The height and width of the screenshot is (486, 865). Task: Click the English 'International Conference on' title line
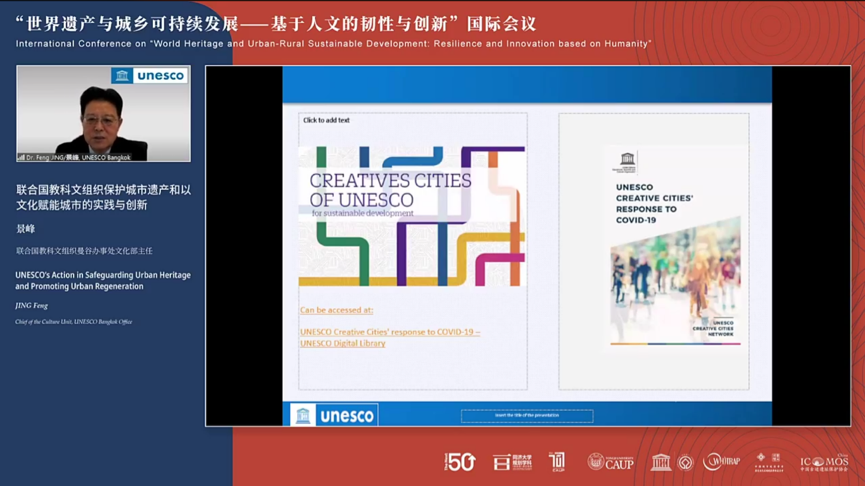point(333,44)
